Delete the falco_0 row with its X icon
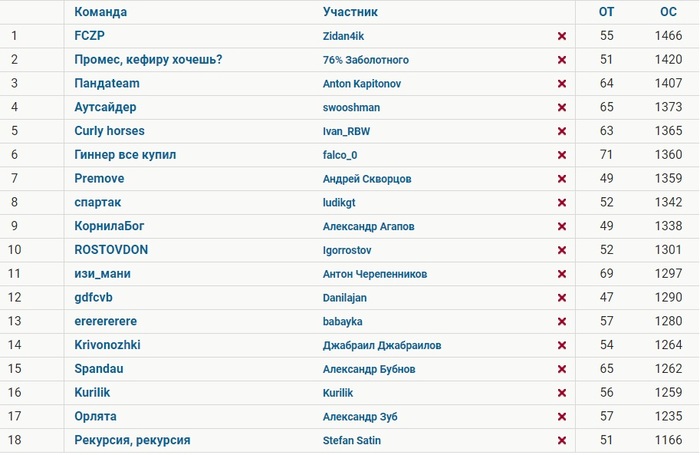This screenshot has height=455, width=700. point(562,155)
